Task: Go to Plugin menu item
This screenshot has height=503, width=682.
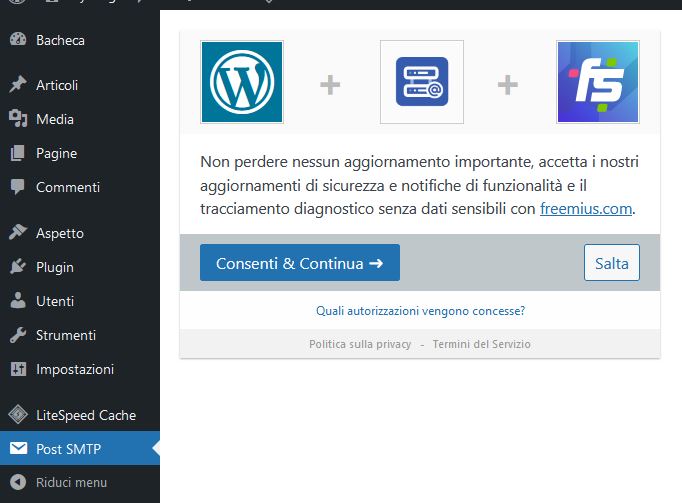Action: coord(80,267)
